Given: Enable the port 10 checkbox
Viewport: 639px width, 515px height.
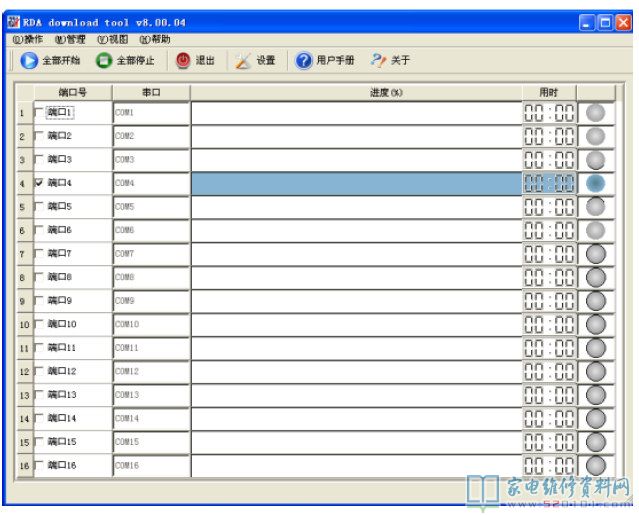Looking at the screenshot, I should point(39,324).
